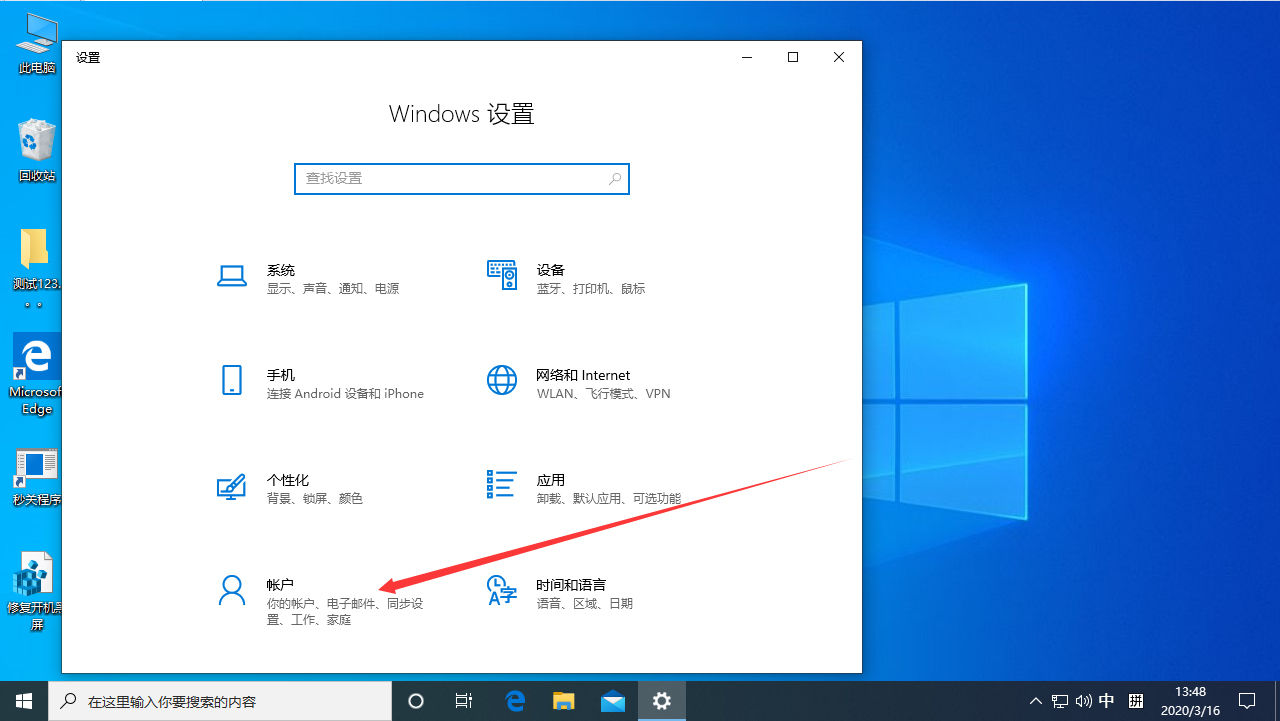Screen dimensions: 1280x721
Task: Open 帐户 (Accounts) settings
Action: 300,593
